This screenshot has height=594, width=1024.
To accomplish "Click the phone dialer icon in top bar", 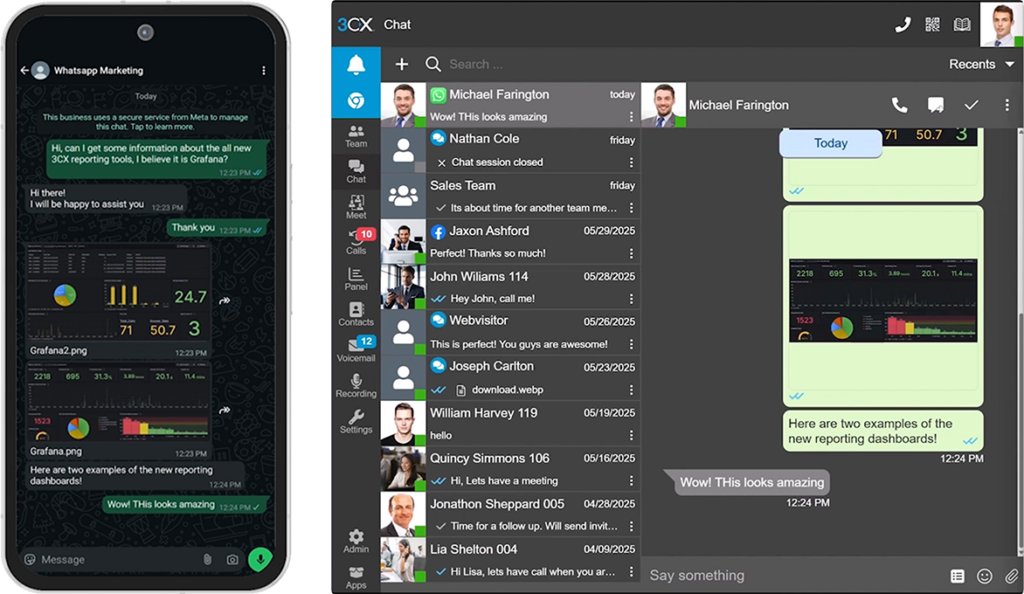I will tap(903, 25).
